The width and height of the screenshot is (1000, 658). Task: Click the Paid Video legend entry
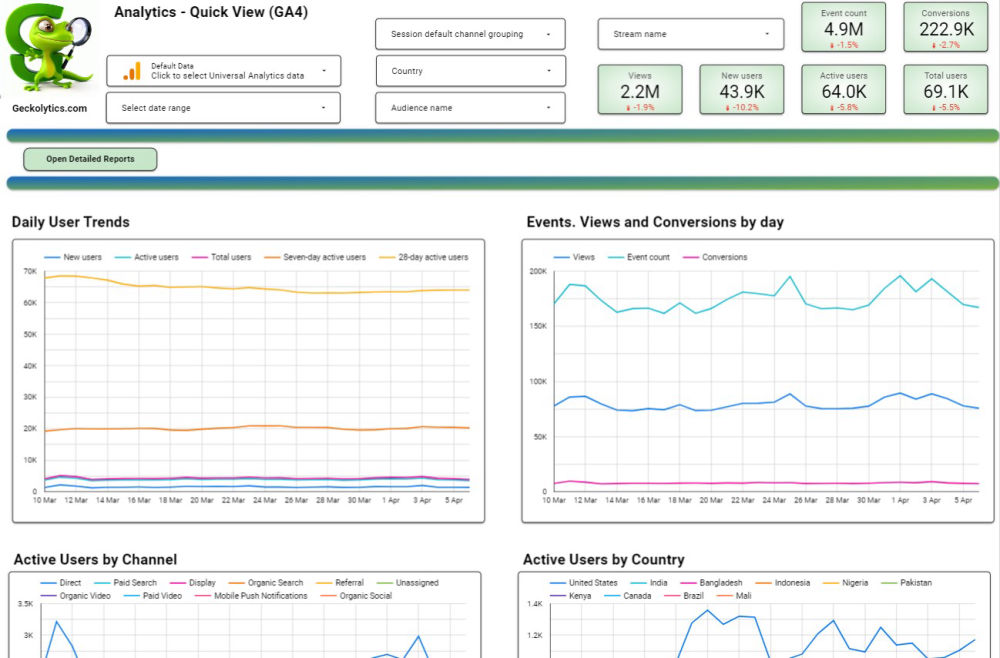[152, 596]
